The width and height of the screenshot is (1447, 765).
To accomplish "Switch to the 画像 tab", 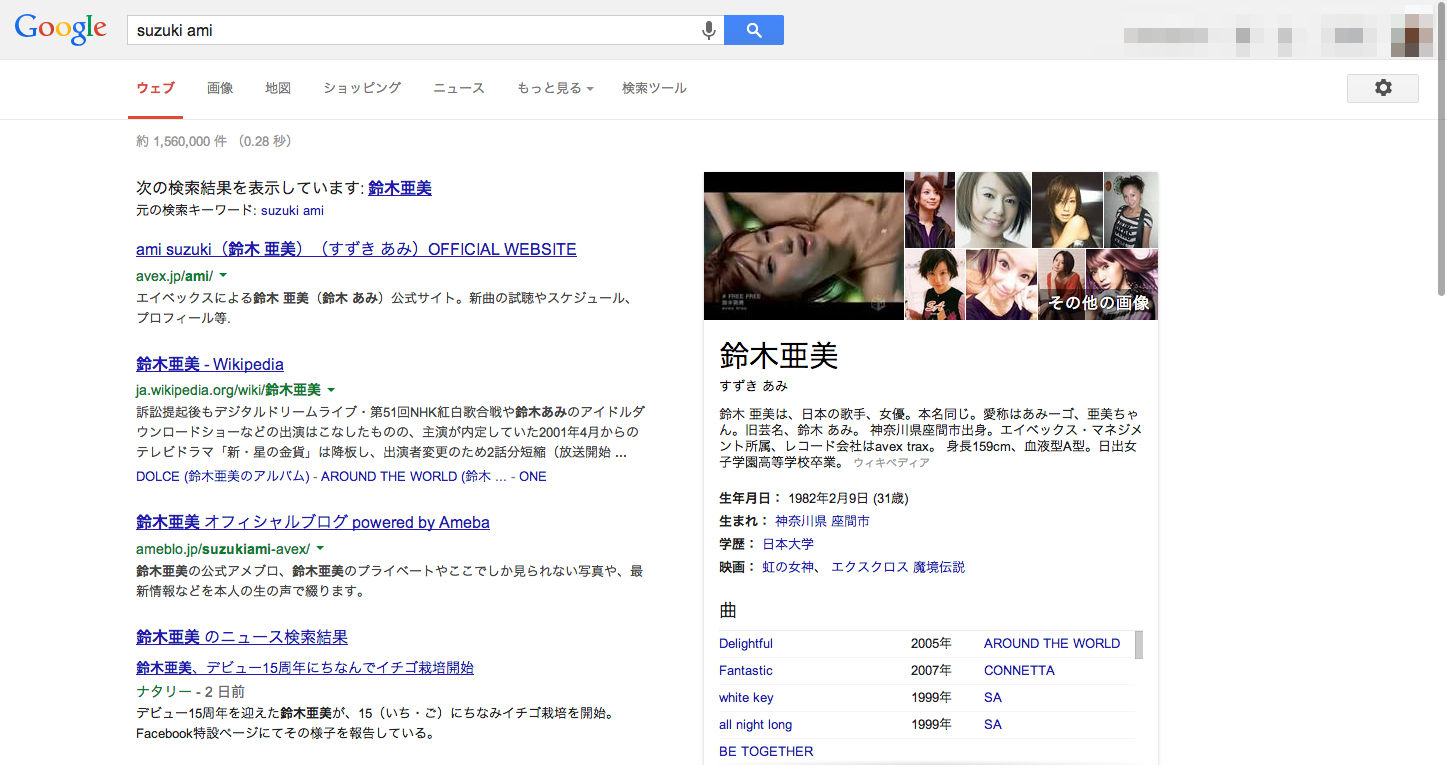I will pyautogui.click(x=220, y=88).
